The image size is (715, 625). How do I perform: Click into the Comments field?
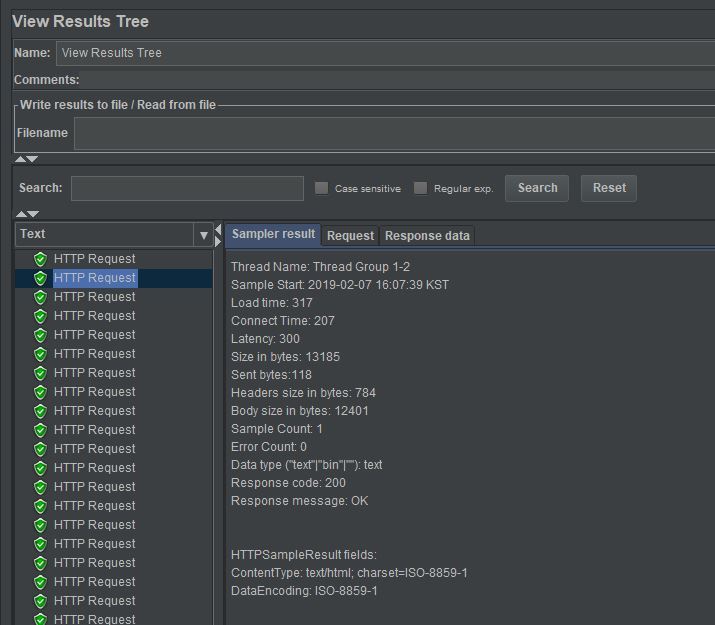coord(397,80)
